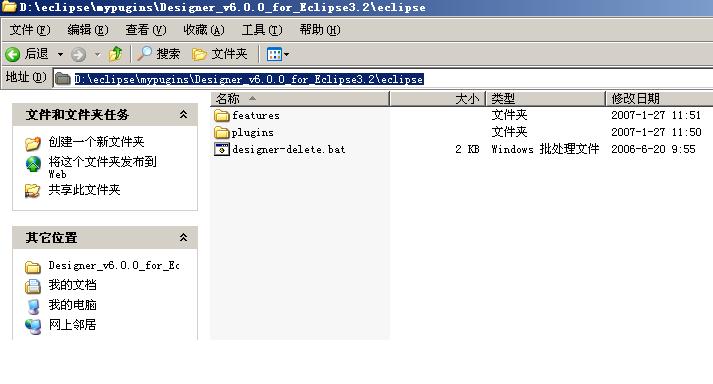Open Forward button history dropdown arrow
Screen dimensions: 713x384
[x=97, y=55]
